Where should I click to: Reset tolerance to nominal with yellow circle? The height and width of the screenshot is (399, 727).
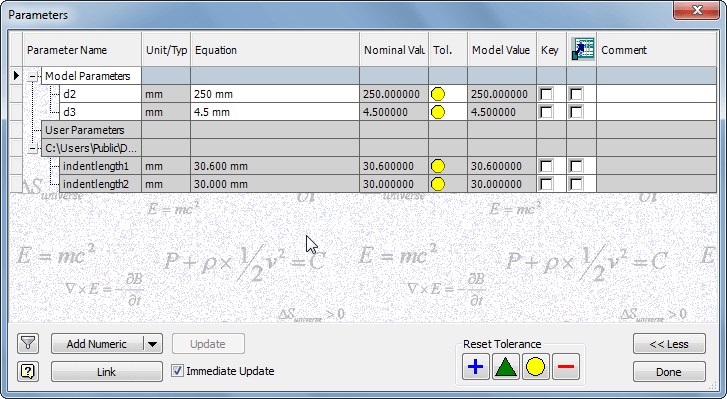tap(536, 367)
